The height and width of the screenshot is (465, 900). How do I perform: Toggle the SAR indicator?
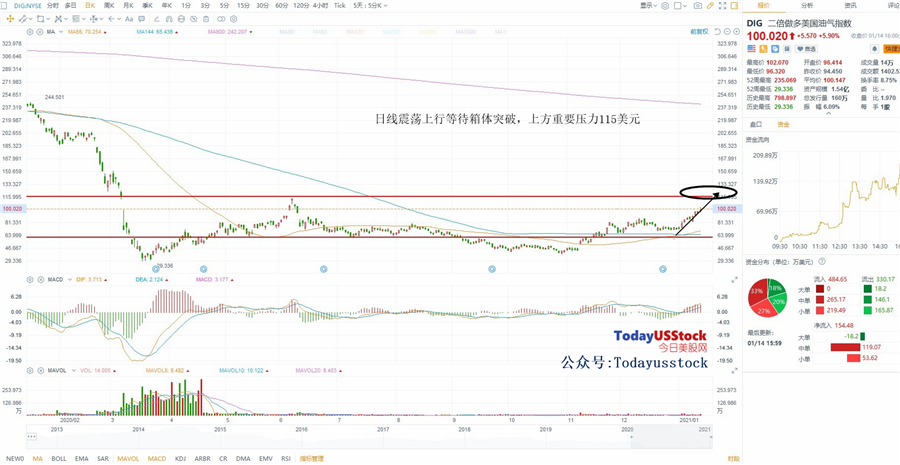tap(103, 459)
